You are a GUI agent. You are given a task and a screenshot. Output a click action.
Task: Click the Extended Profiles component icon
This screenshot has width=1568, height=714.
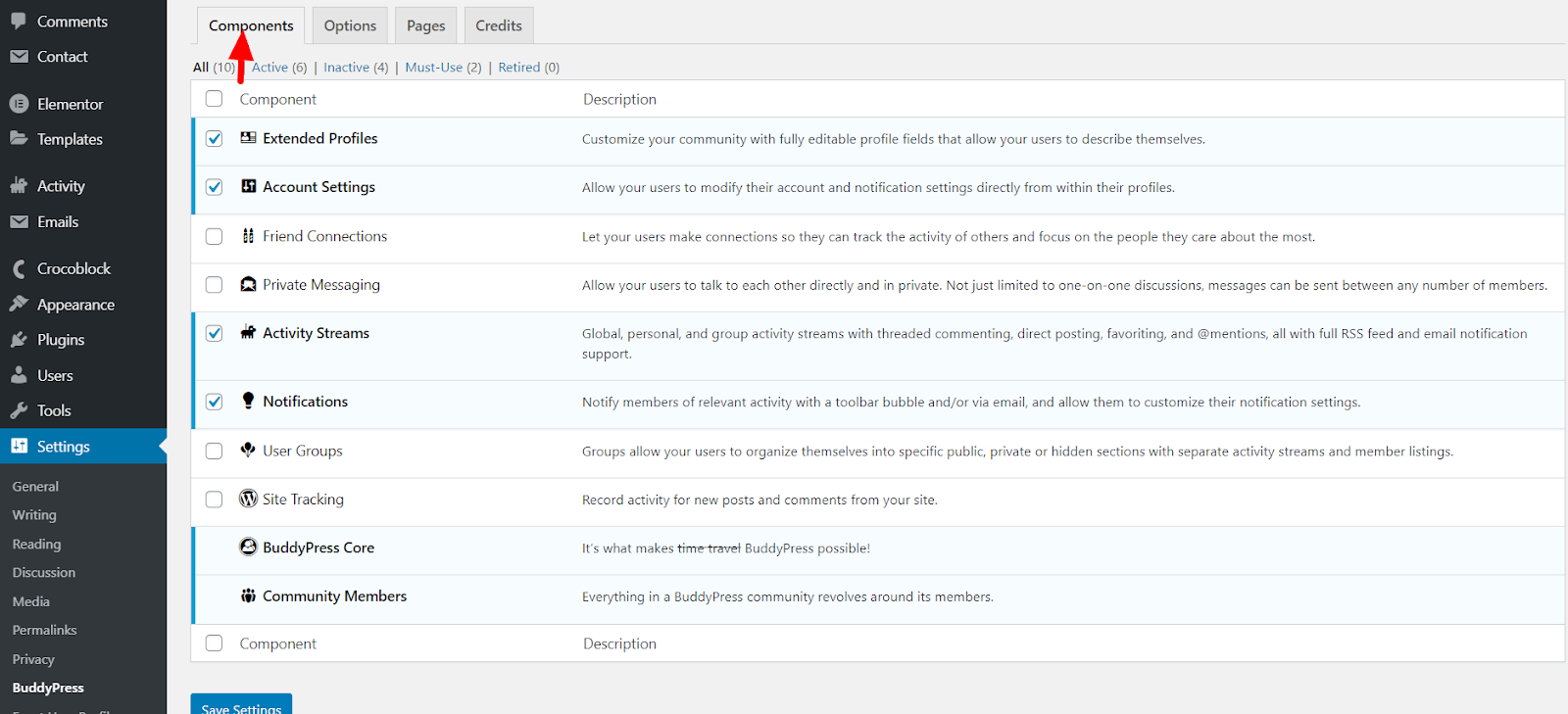point(249,138)
